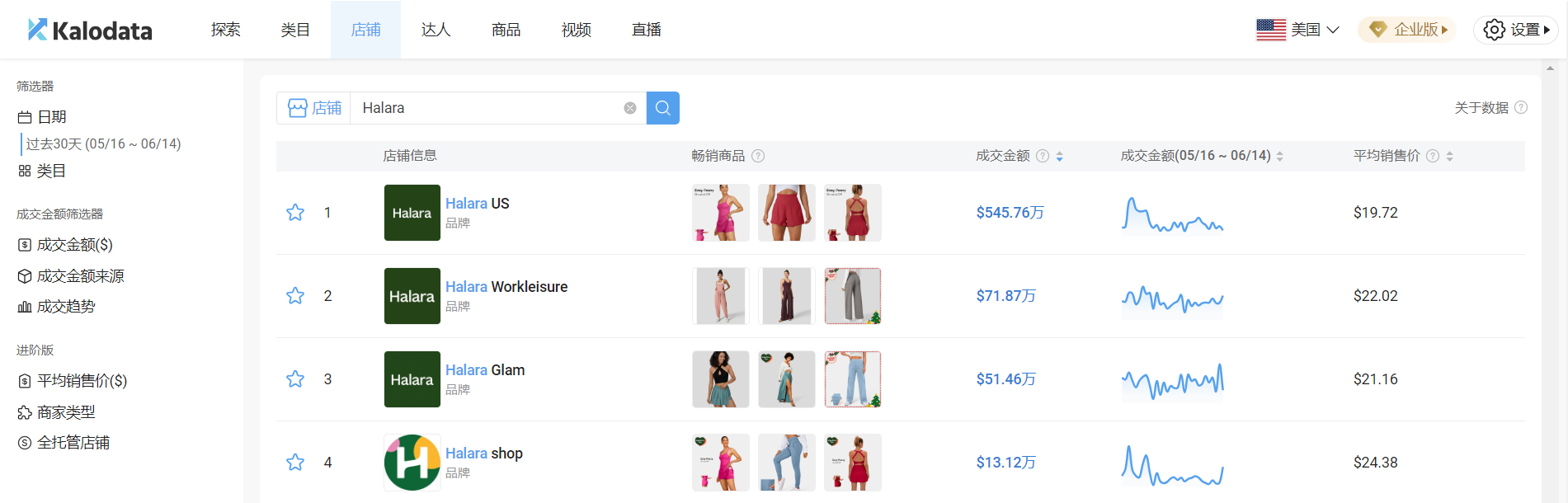Open the Halara shop store link
Screen dimensions: 1568x503
(483, 454)
